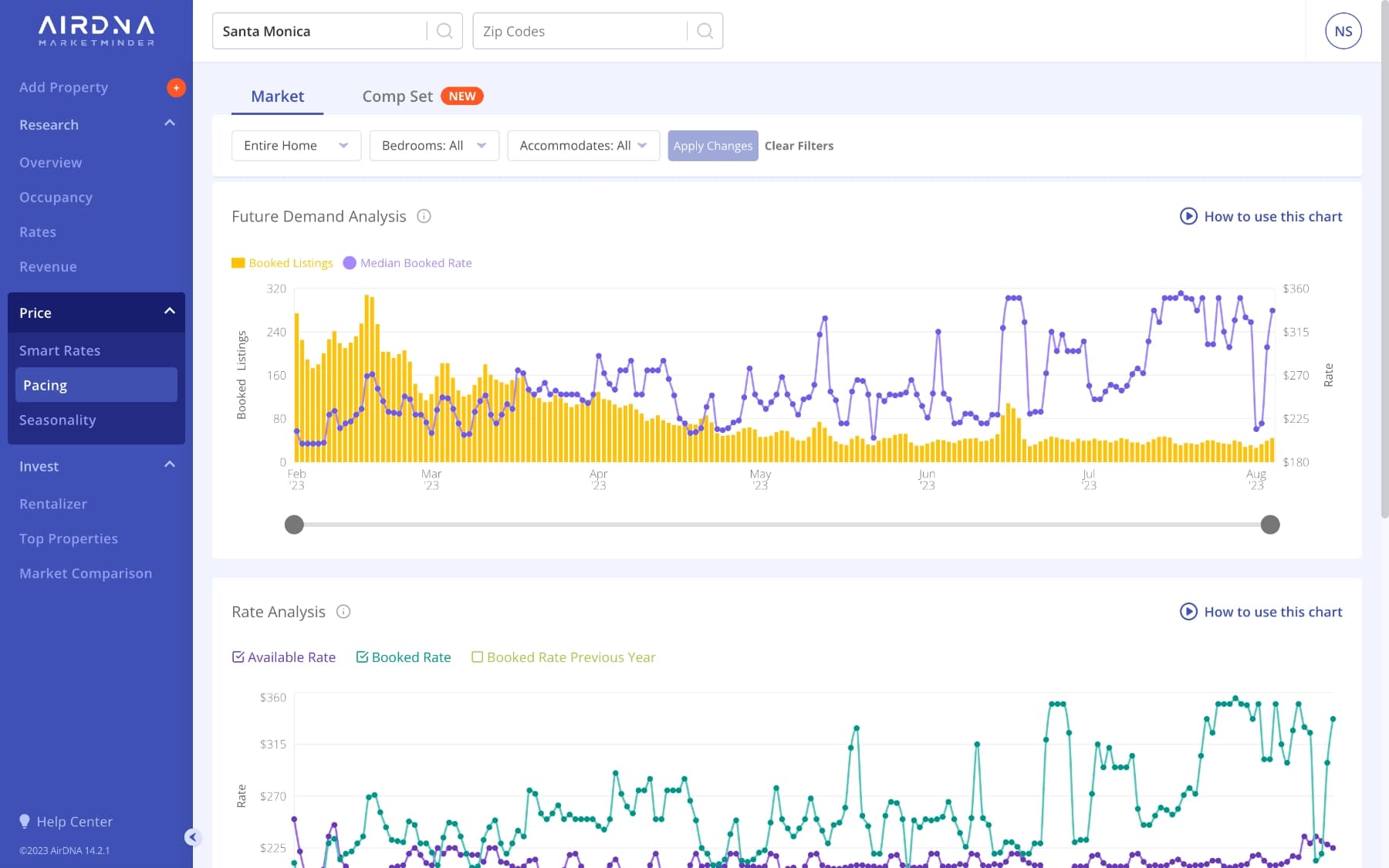Viewport: 1389px width, 868px height.
Task: Enable Booked Rate Previous Year checkbox
Action: (477, 657)
